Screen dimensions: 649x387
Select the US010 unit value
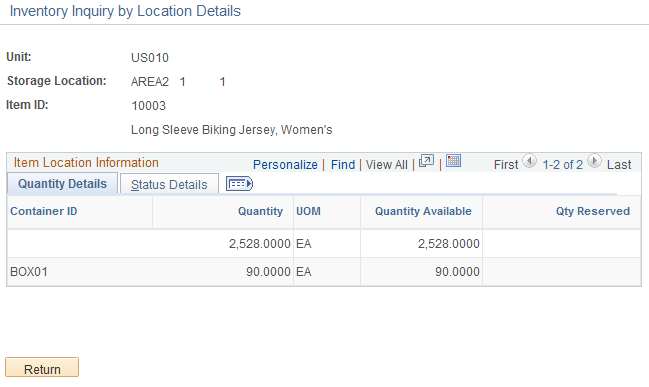pos(150,58)
